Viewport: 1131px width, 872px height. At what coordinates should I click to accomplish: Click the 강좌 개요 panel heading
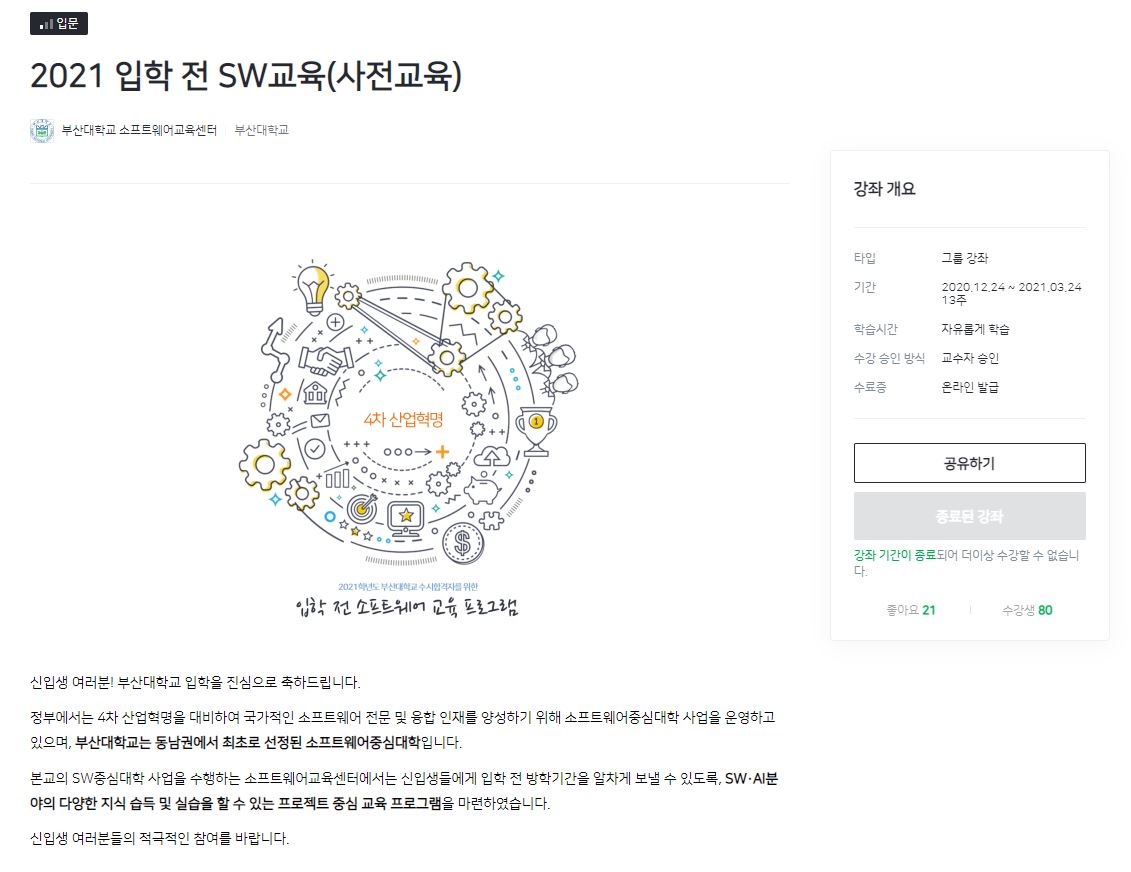[884, 189]
